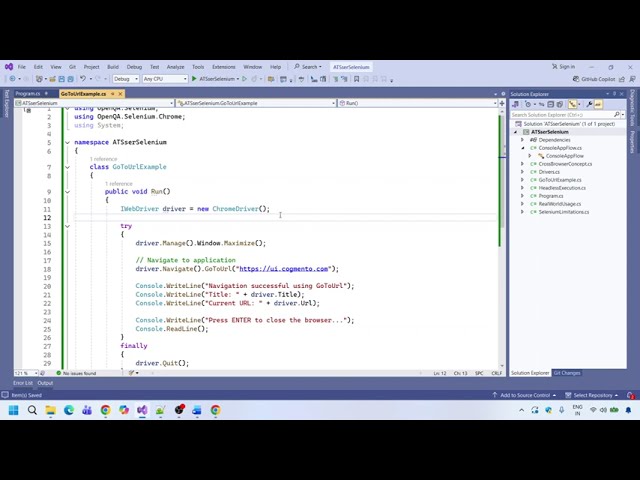The image size is (640, 480).
Task: Select HeadlessExecution.cs in Solution Explorer
Action: click(562, 188)
